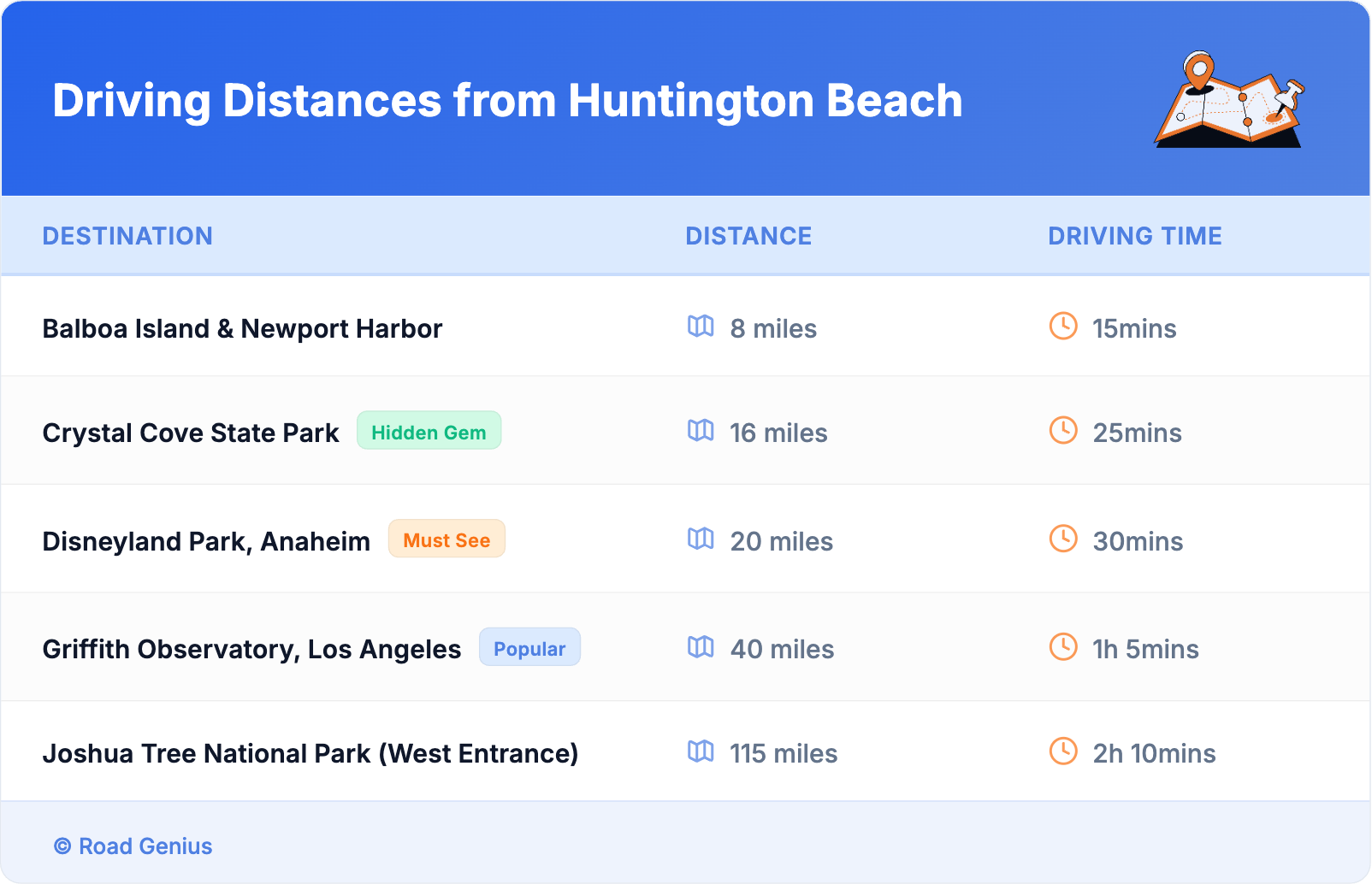1372x884 pixels.
Task: Open the Road Genius copyright link
Action: (x=133, y=846)
